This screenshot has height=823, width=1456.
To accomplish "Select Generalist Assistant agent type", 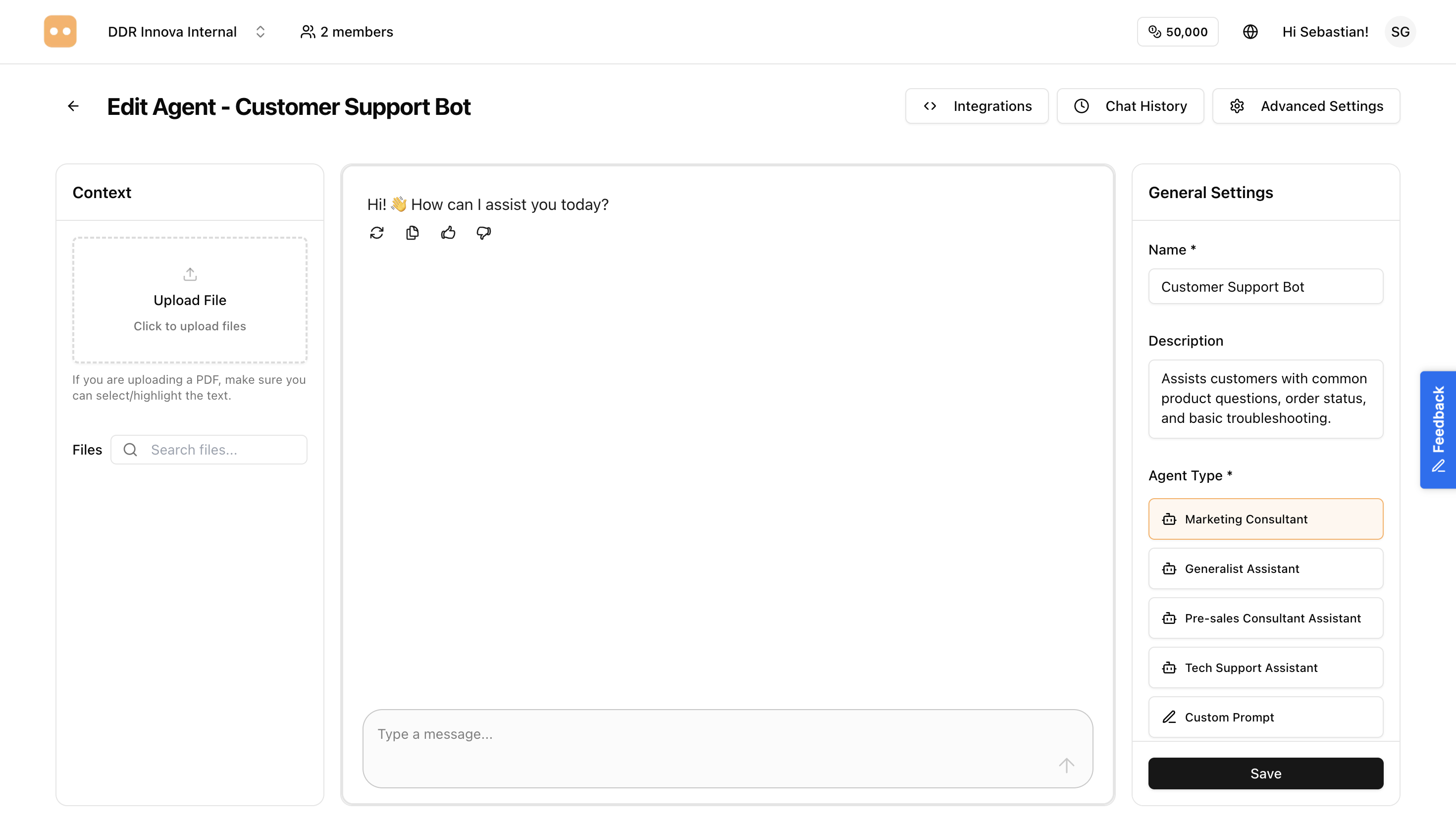I will click(1265, 568).
